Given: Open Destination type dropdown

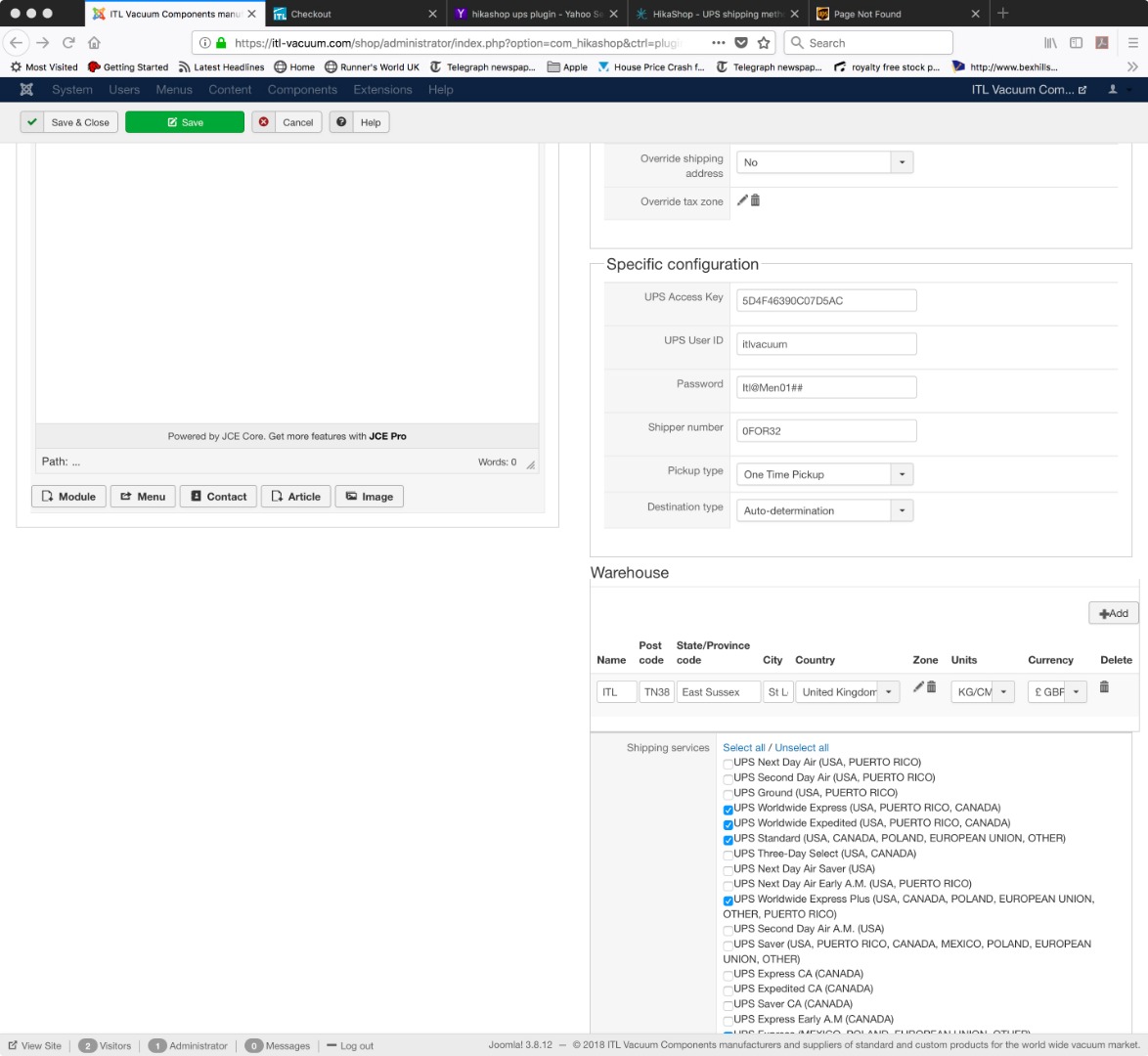Looking at the screenshot, I should [x=824, y=510].
